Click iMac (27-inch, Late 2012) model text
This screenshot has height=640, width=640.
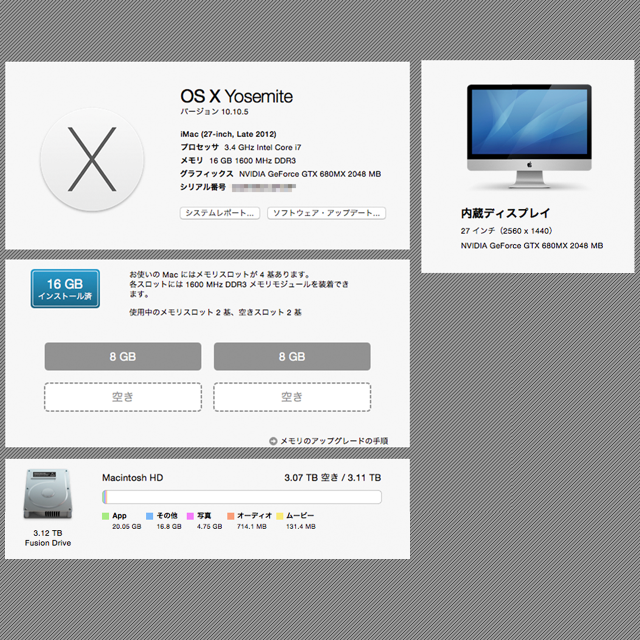228,134
